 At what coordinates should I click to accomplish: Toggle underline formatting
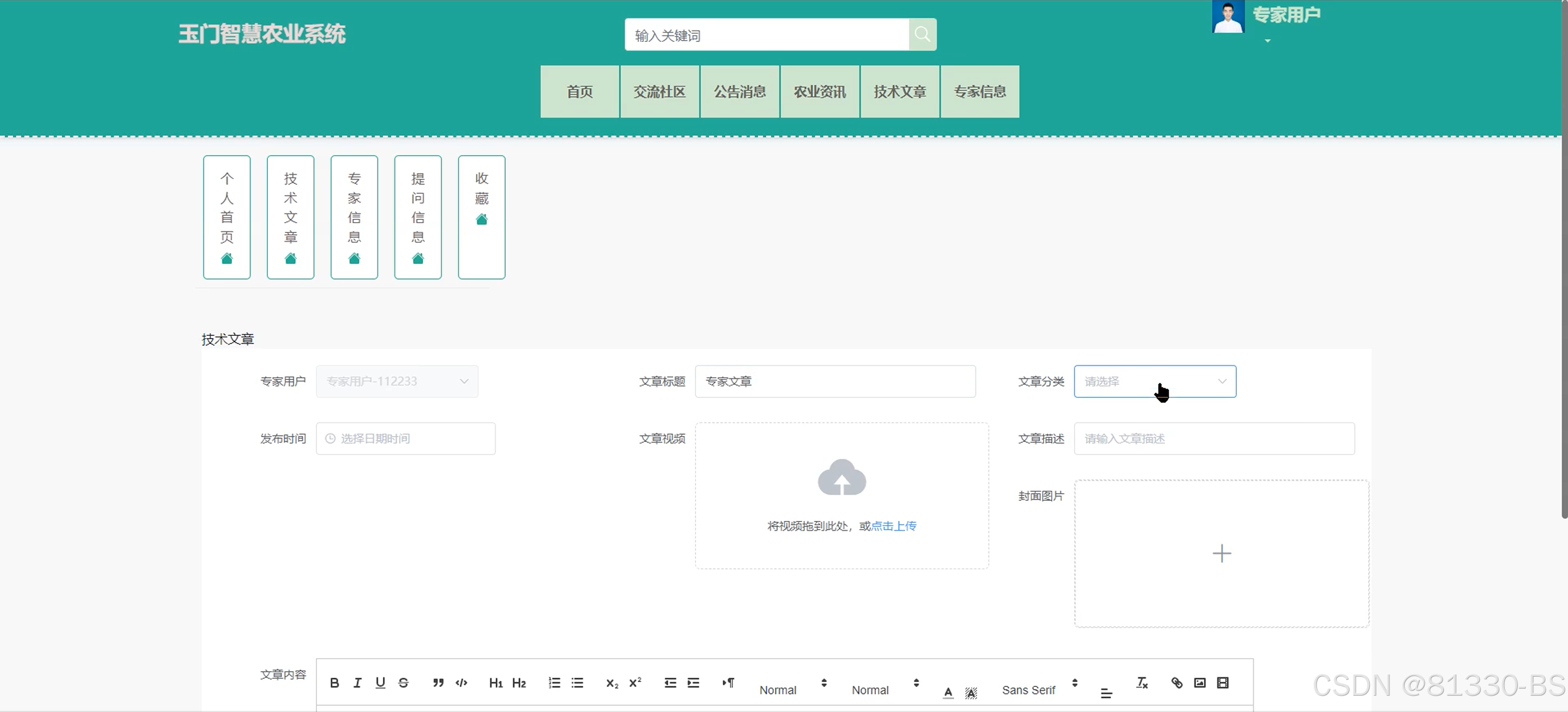(381, 683)
